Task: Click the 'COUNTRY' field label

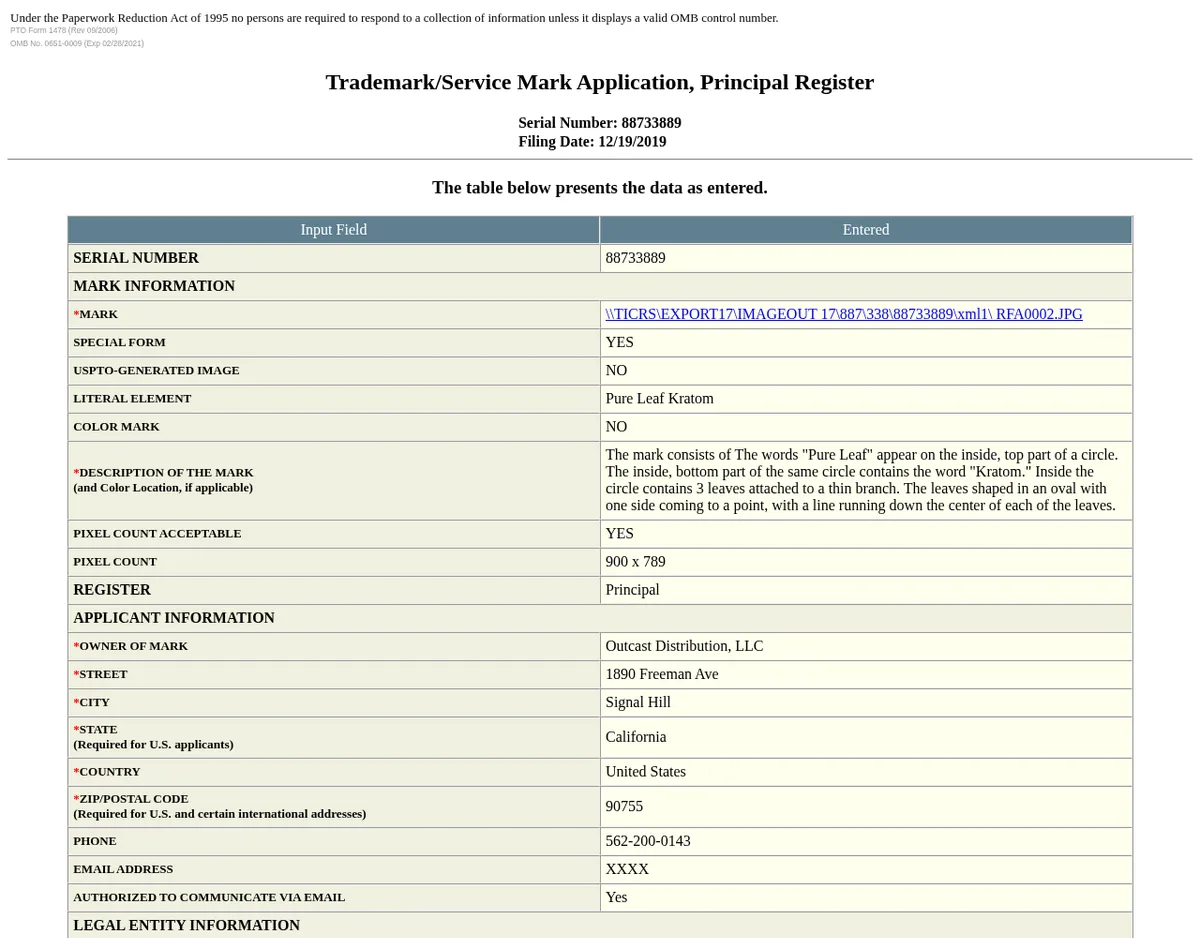Action: click(x=107, y=772)
